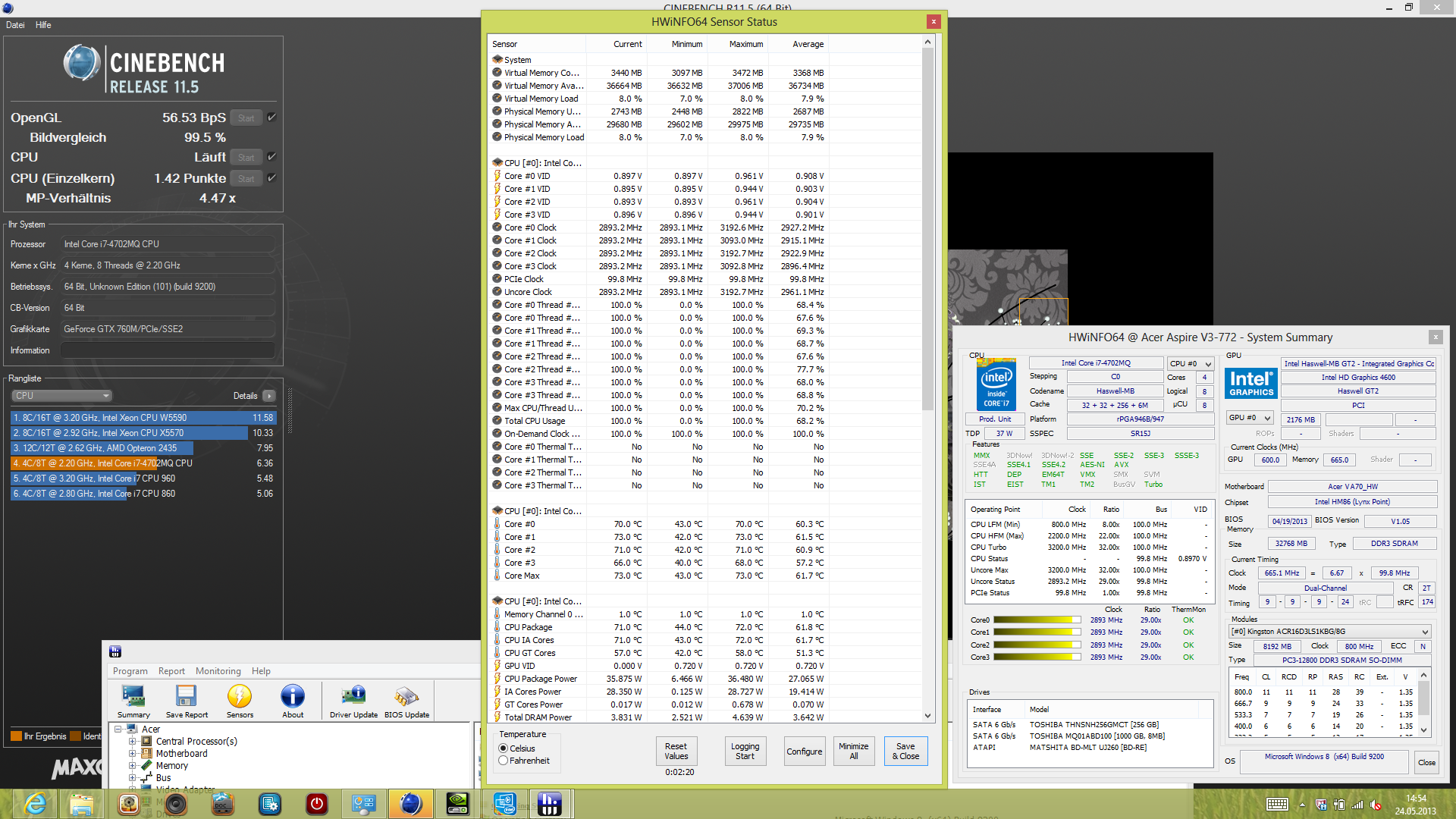Image resolution: width=1456 pixels, height=819 pixels.
Task: Open HWiNFO Help menu
Action: [261, 671]
